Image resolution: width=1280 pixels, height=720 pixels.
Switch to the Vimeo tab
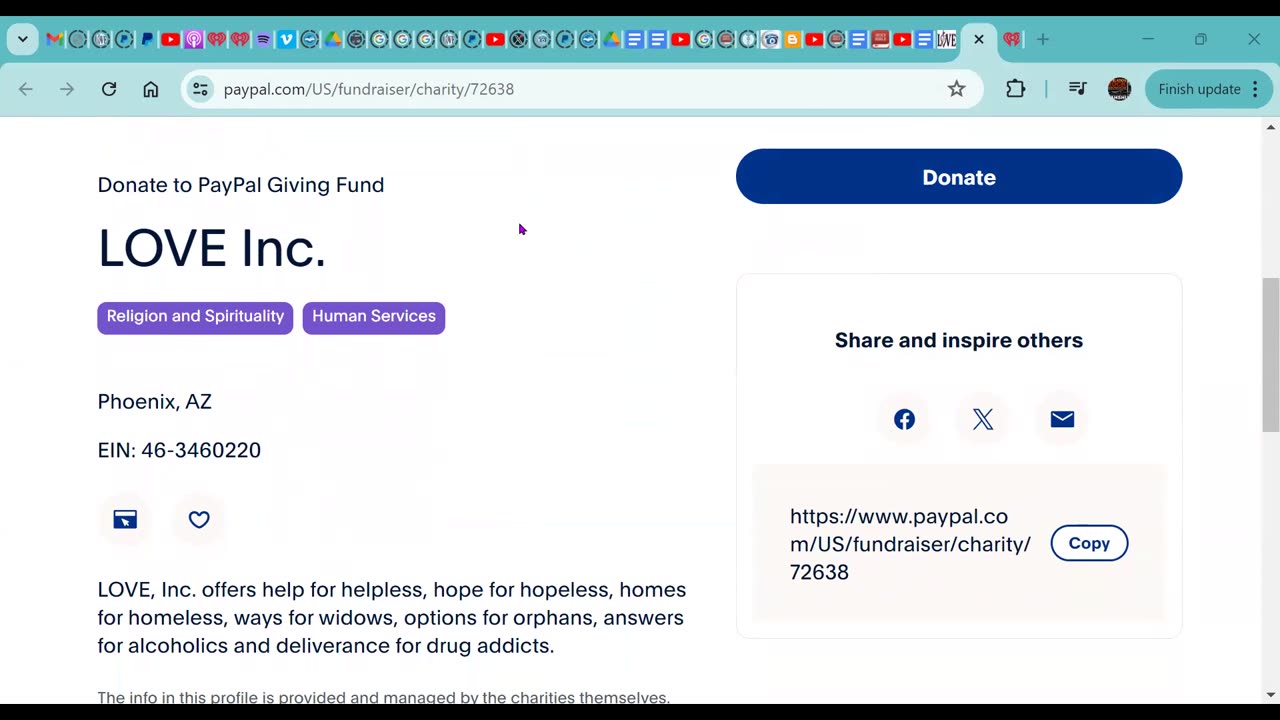[286, 40]
